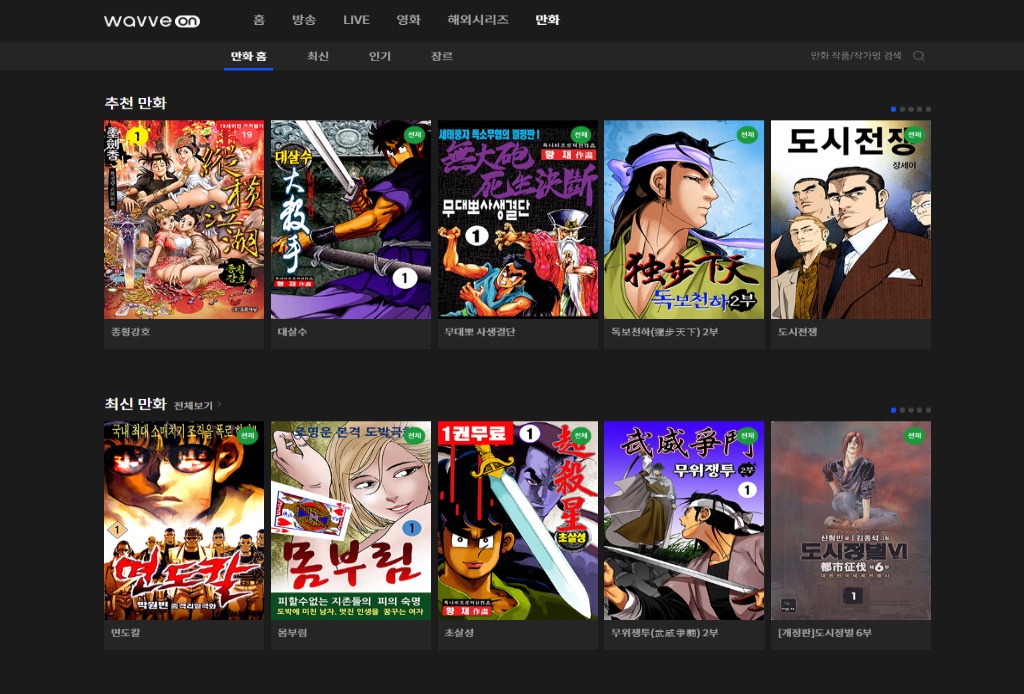Open the 대살수 comic cover
The height and width of the screenshot is (694, 1024).
[x=351, y=219]
